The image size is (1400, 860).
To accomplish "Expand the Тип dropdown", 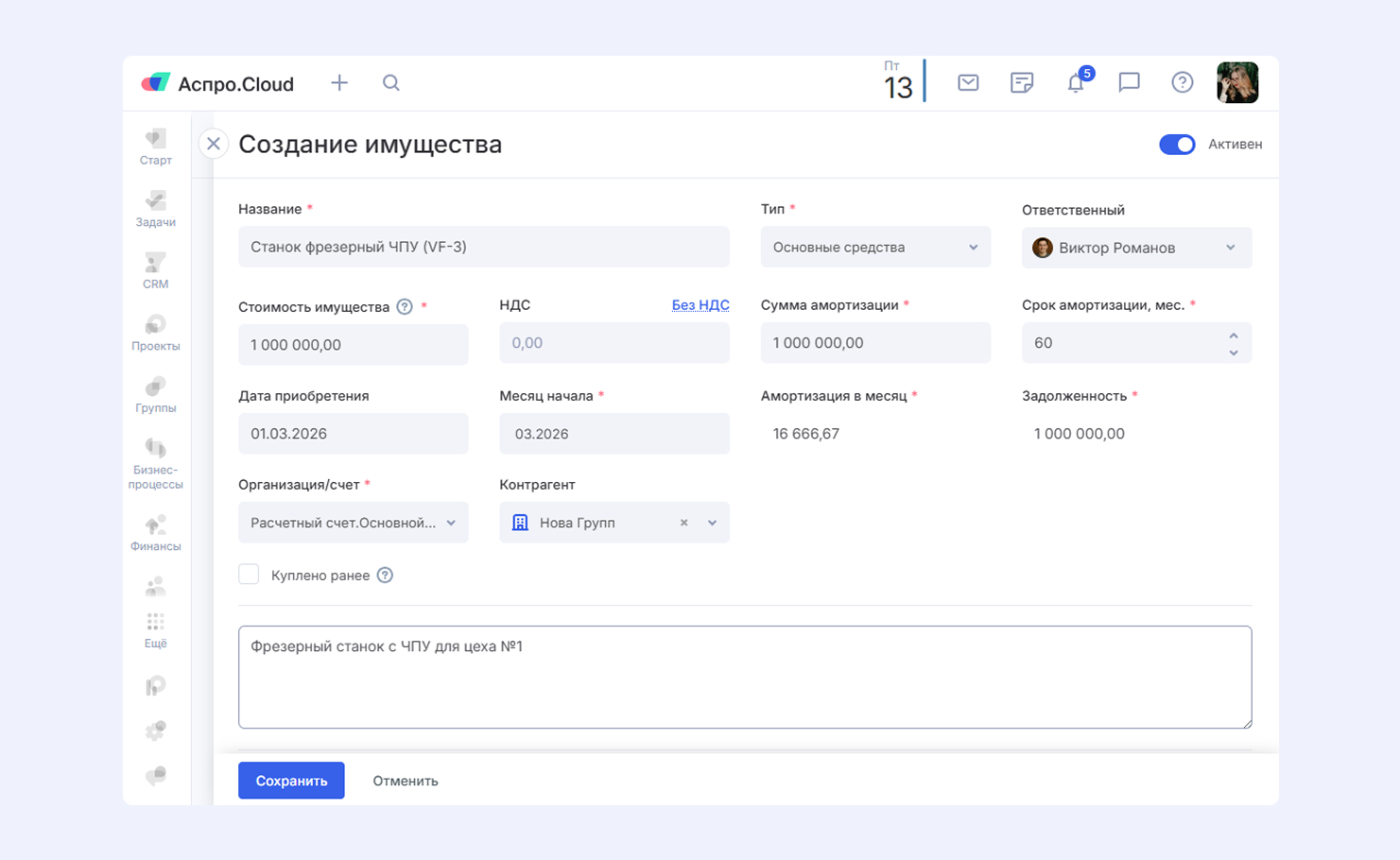I will pyautogui.click(x=875, y=248).
